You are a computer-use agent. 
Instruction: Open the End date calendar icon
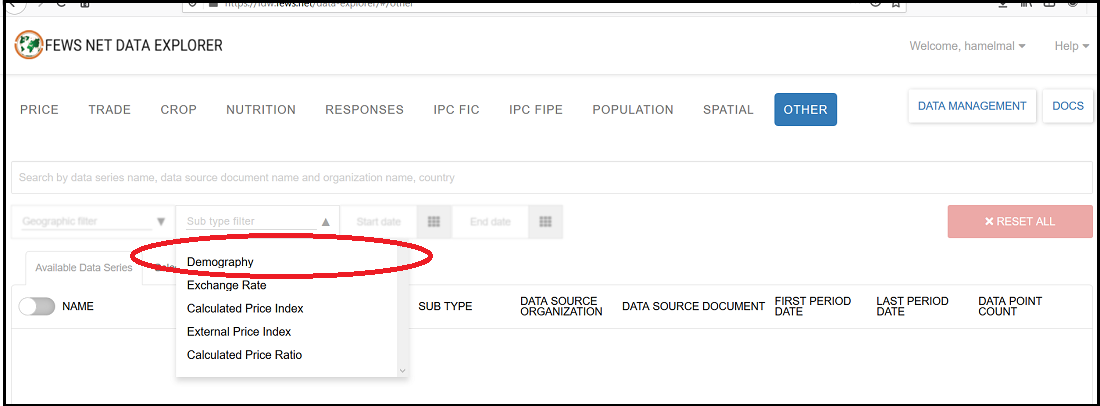coord(545,222)
